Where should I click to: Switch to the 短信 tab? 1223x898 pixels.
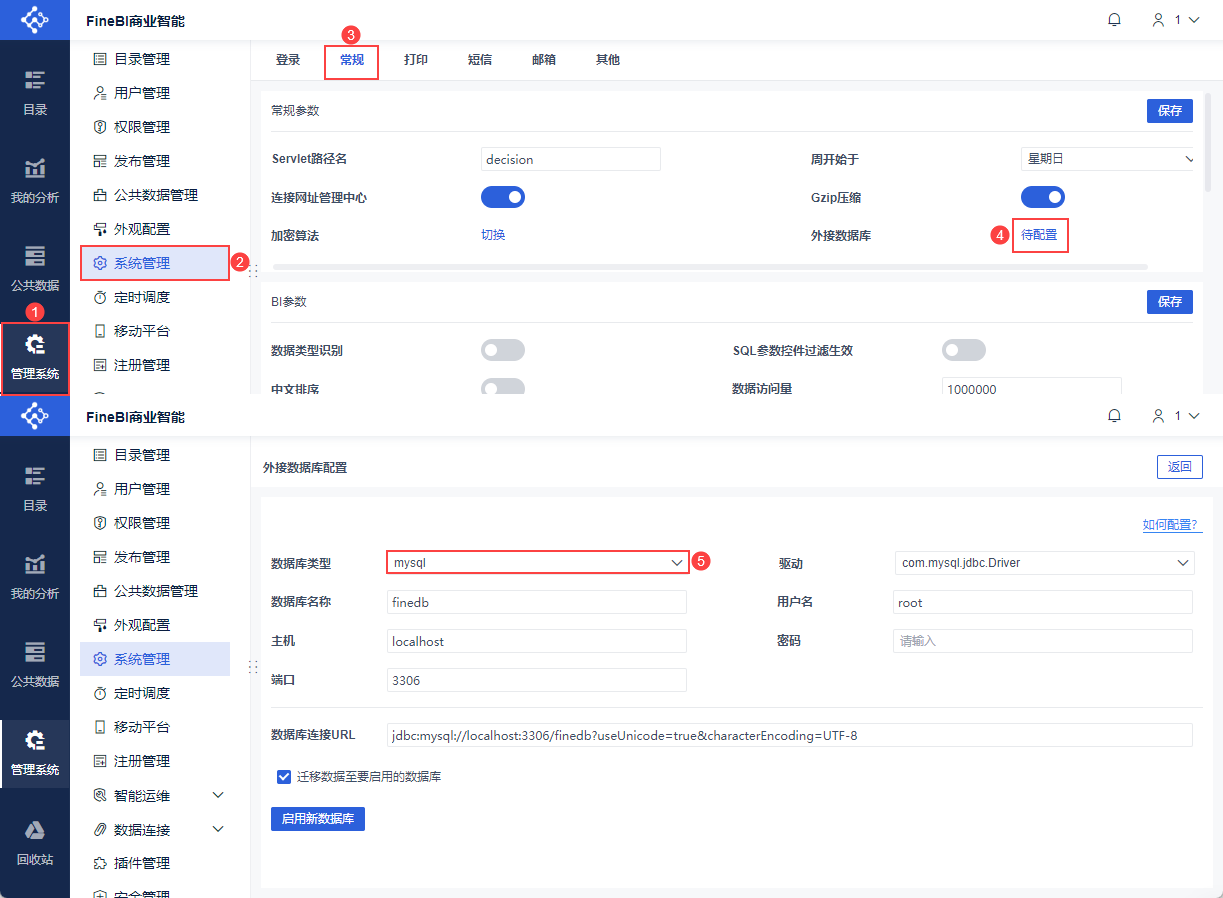480,60
